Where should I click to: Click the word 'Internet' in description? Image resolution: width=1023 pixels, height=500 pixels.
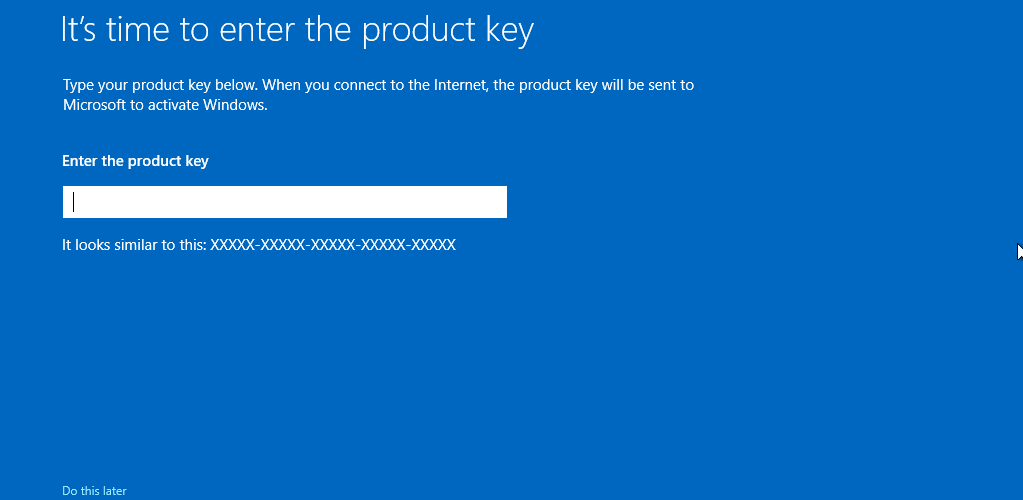461,86
